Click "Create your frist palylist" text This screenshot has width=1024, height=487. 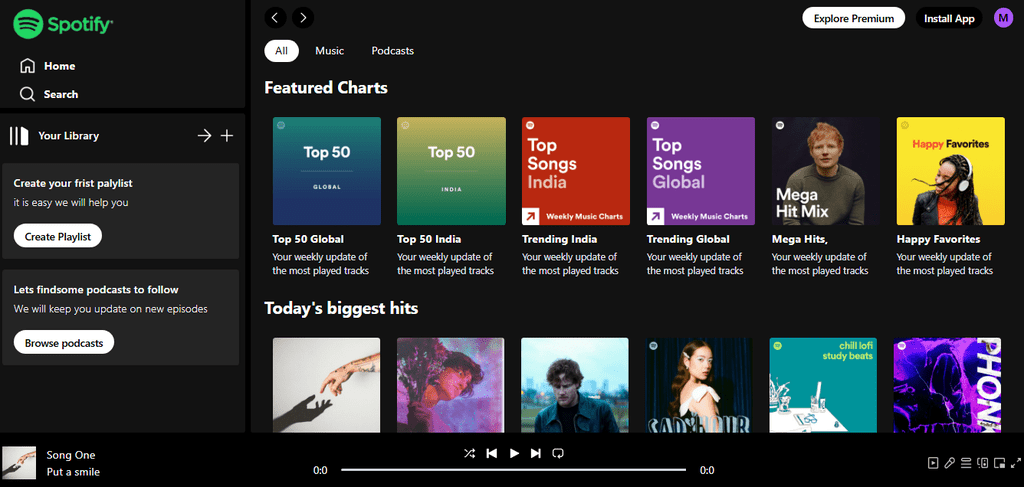(x=73, y=183)
